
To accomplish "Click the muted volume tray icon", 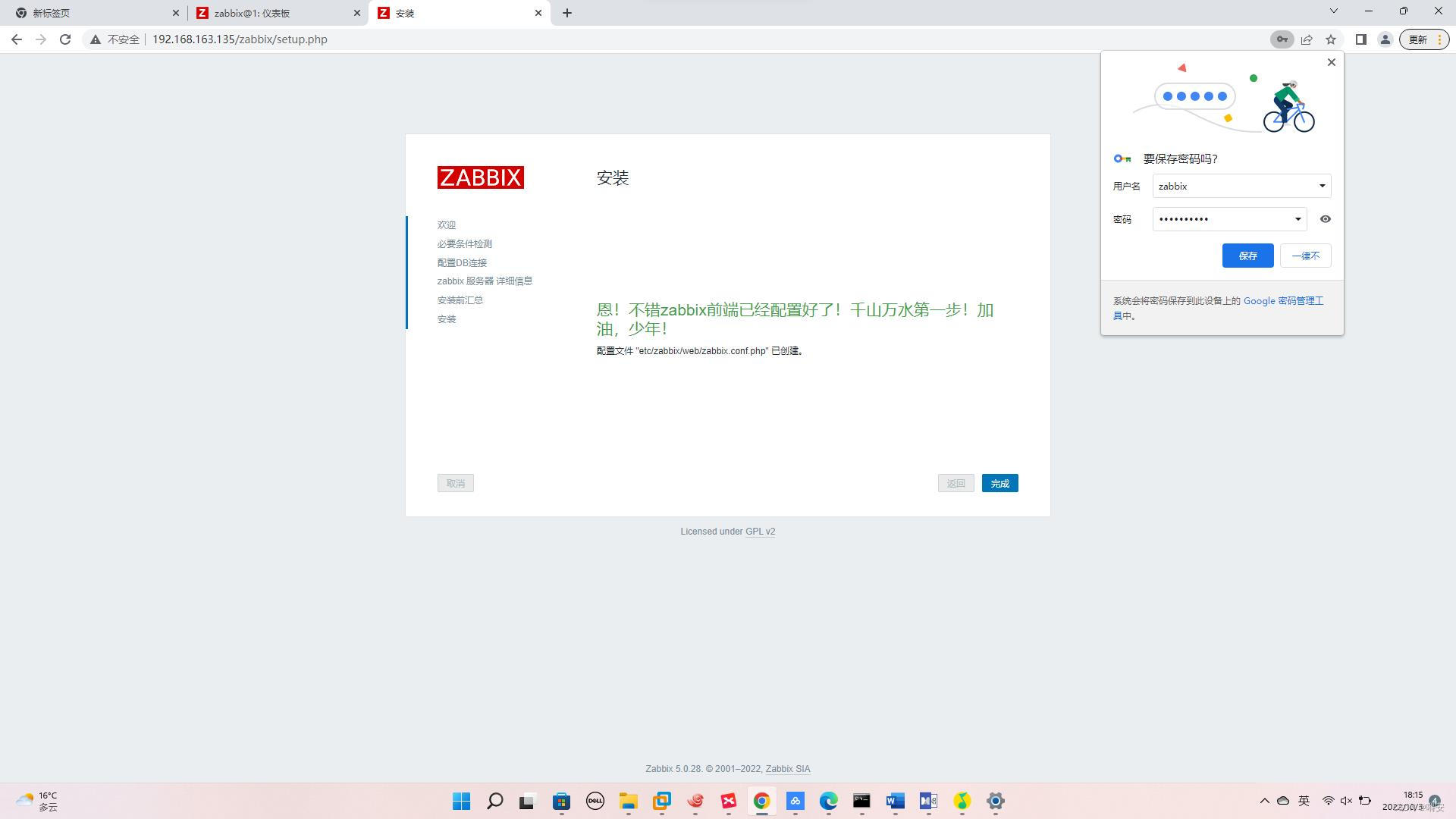I will [1346, 801].
